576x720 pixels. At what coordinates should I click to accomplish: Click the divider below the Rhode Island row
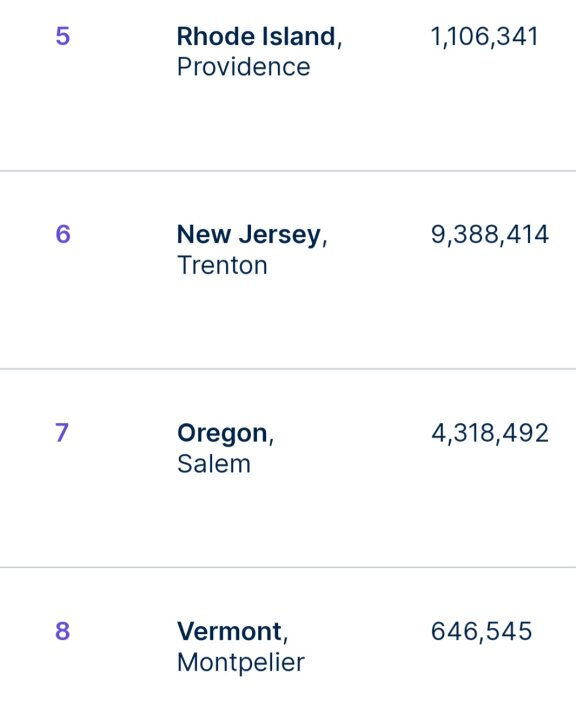pos(288,171)
